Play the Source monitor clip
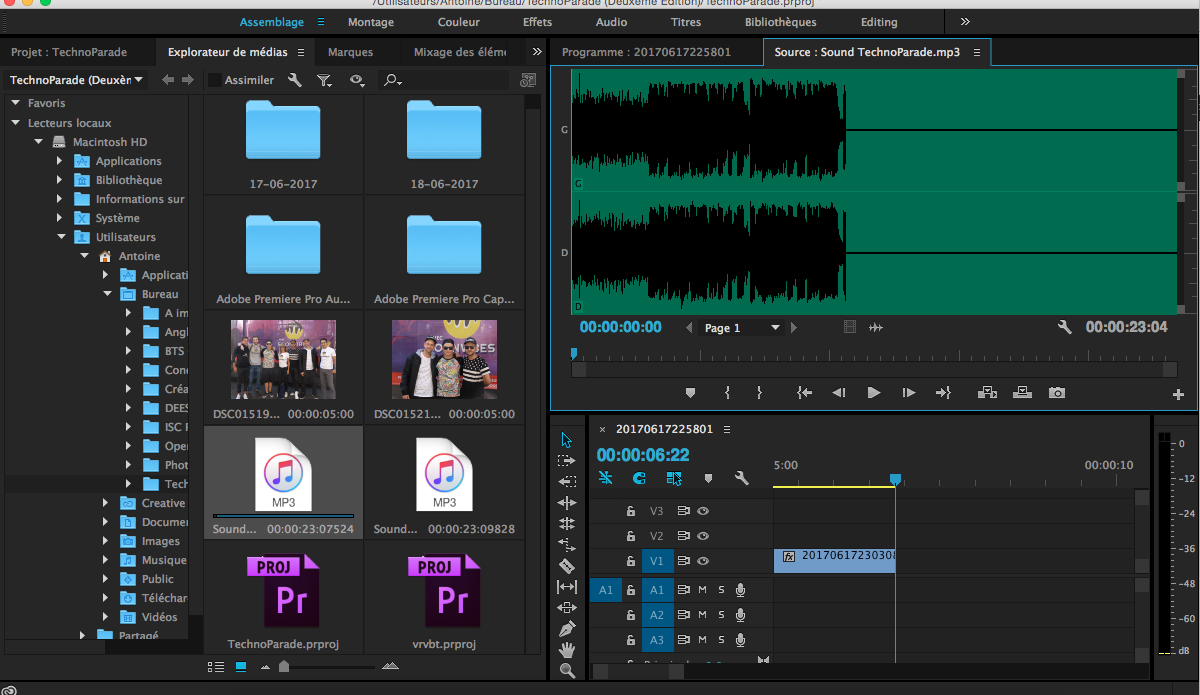Screen dimensions: 1200x695 pyautogui.click(x=874, y=393)
